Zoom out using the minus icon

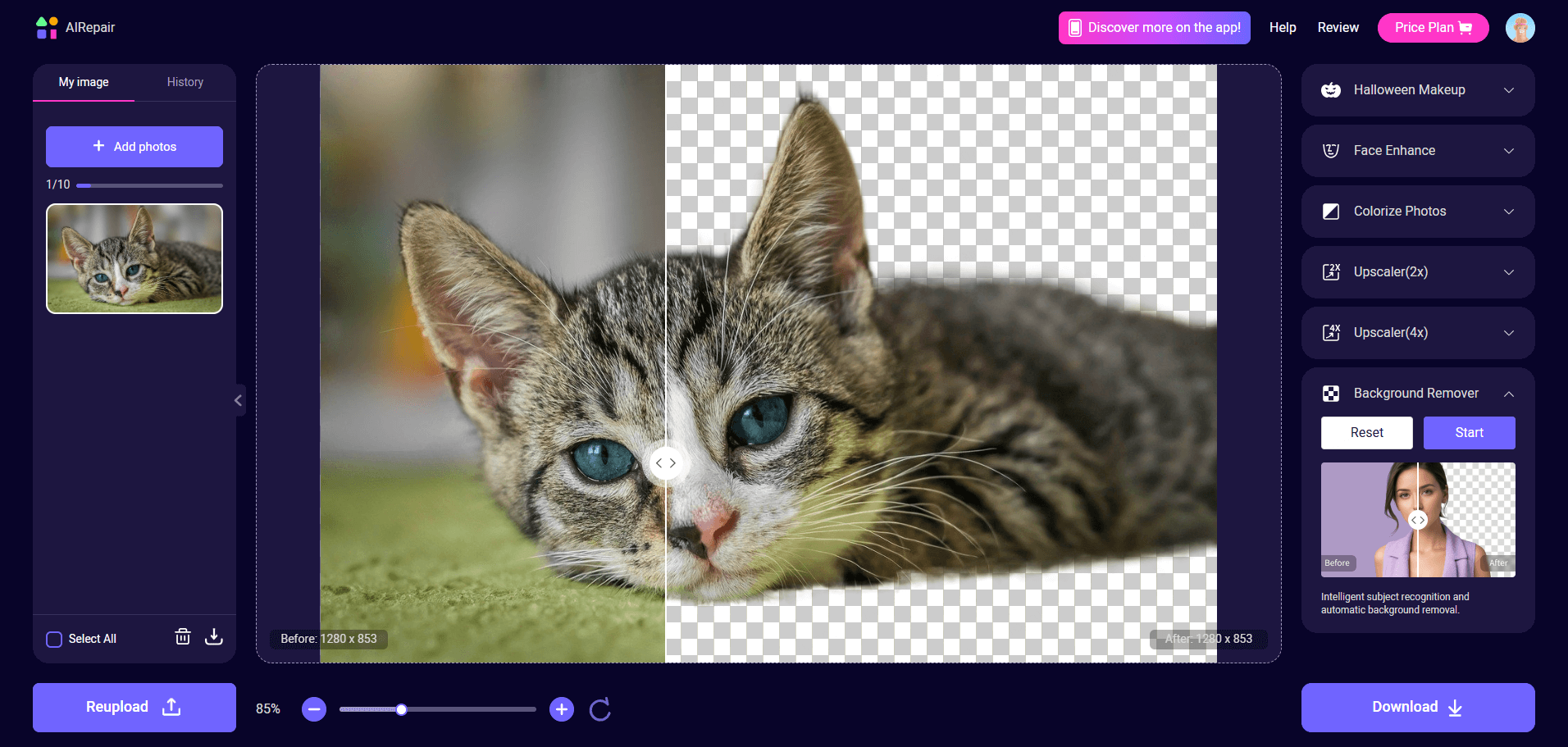click(x=313, y=709)
